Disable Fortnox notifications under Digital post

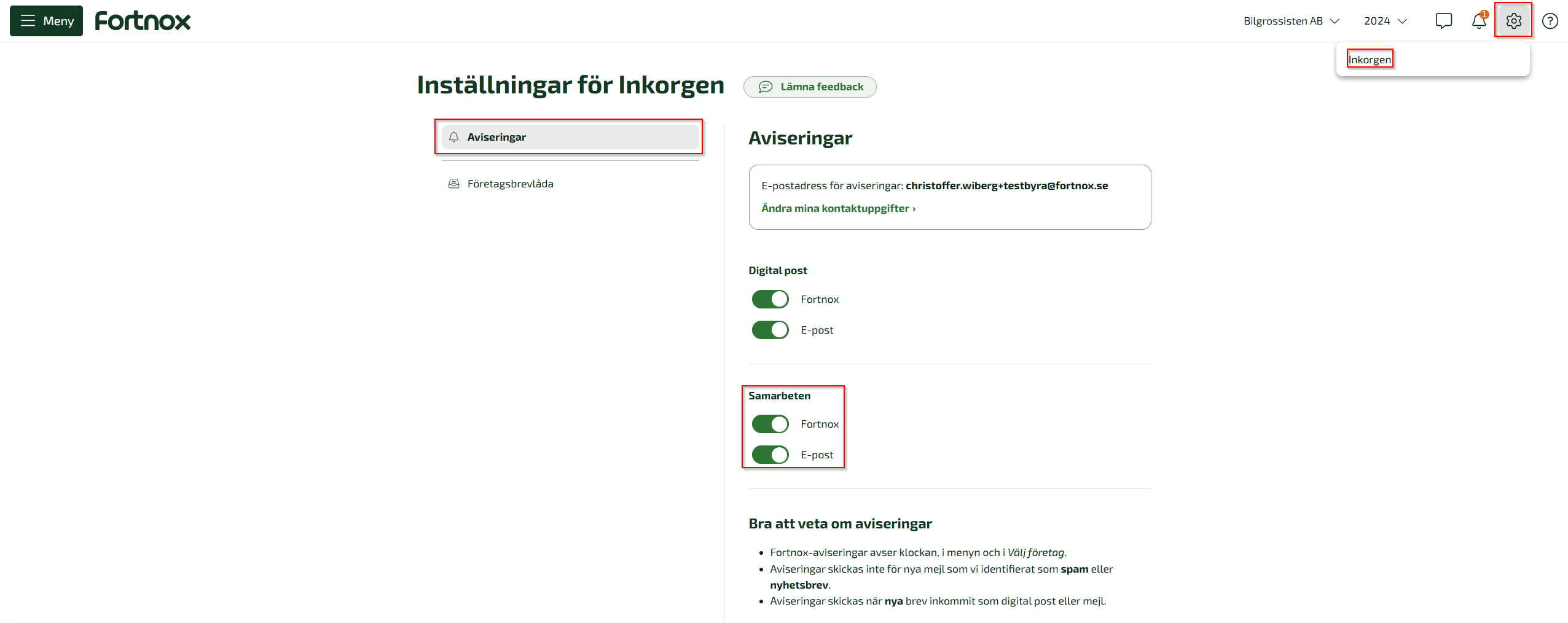point(769,299)
